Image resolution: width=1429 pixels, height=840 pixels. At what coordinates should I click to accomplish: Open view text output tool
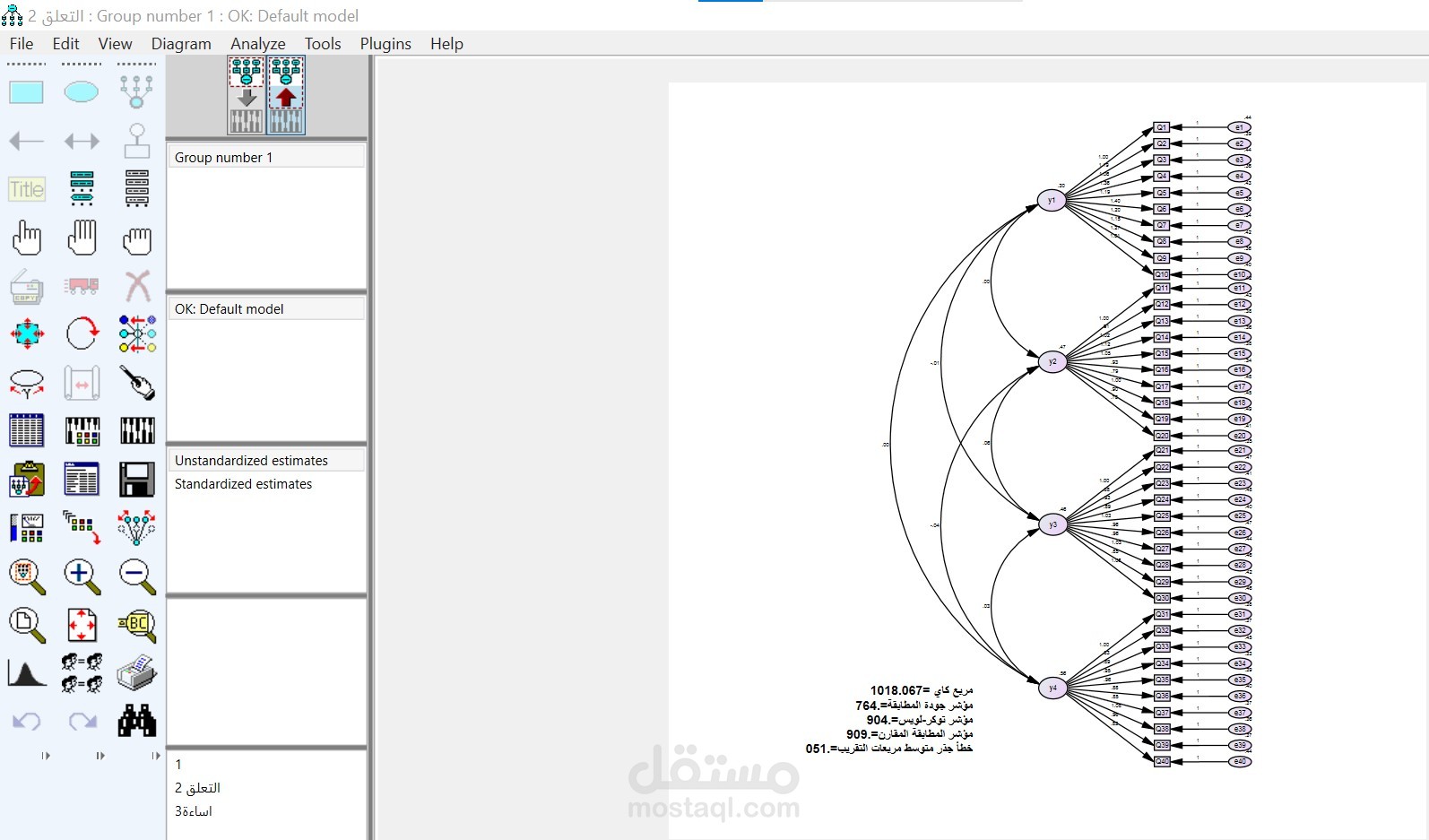pyautogui.click(x=82, y=480)
